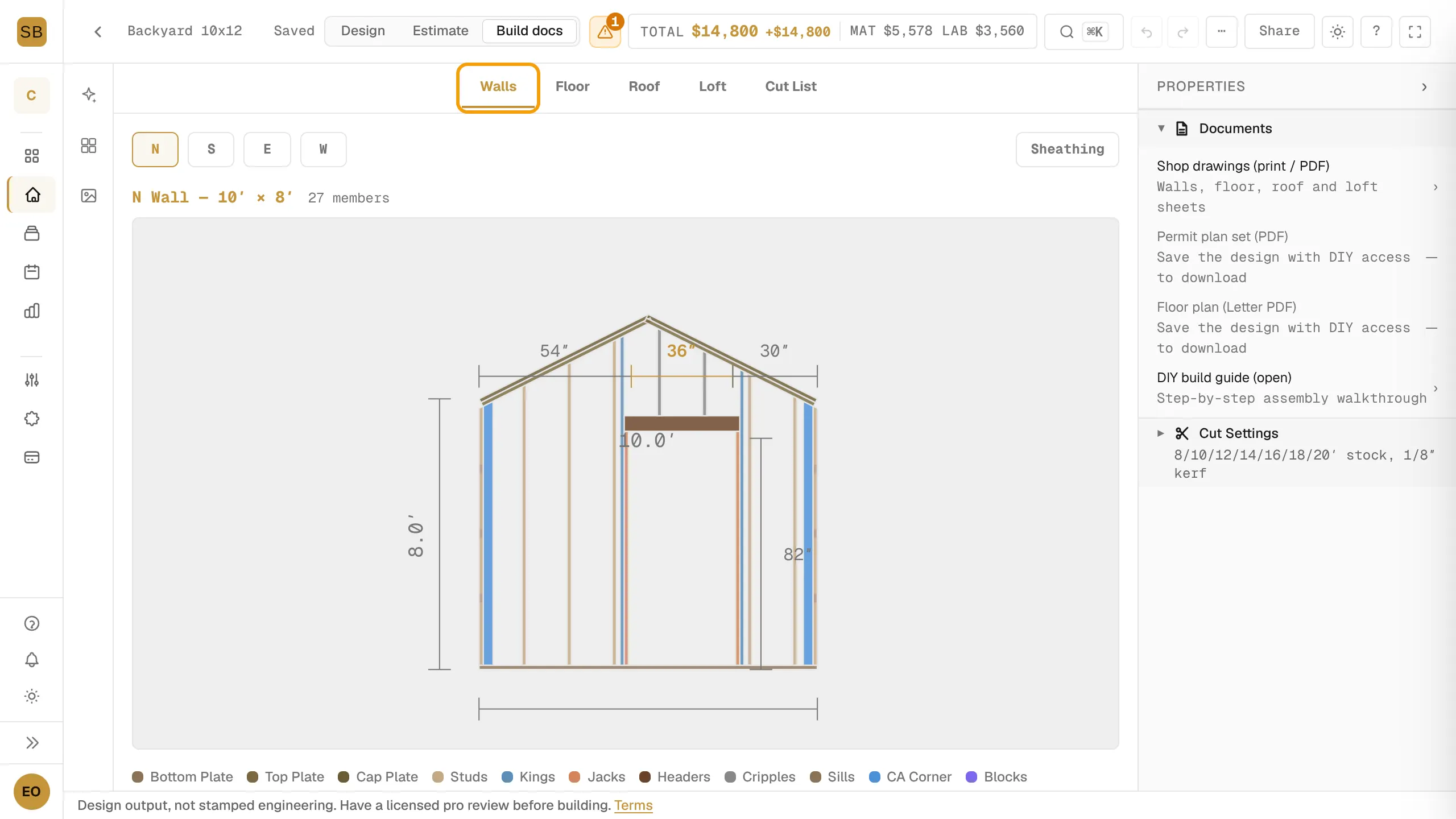The image size is (1456, 819).
Task: Open the notifications bell
Action: 32,660
